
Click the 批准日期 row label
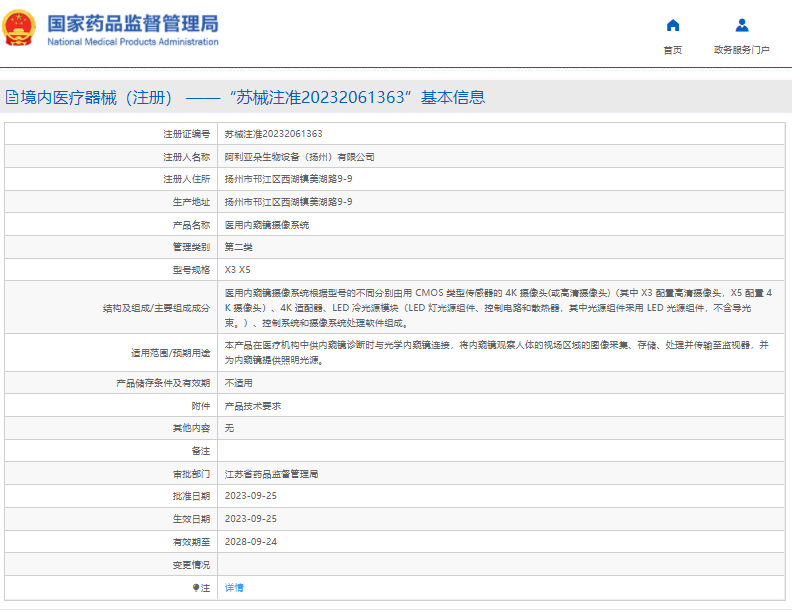pos(191,496)
